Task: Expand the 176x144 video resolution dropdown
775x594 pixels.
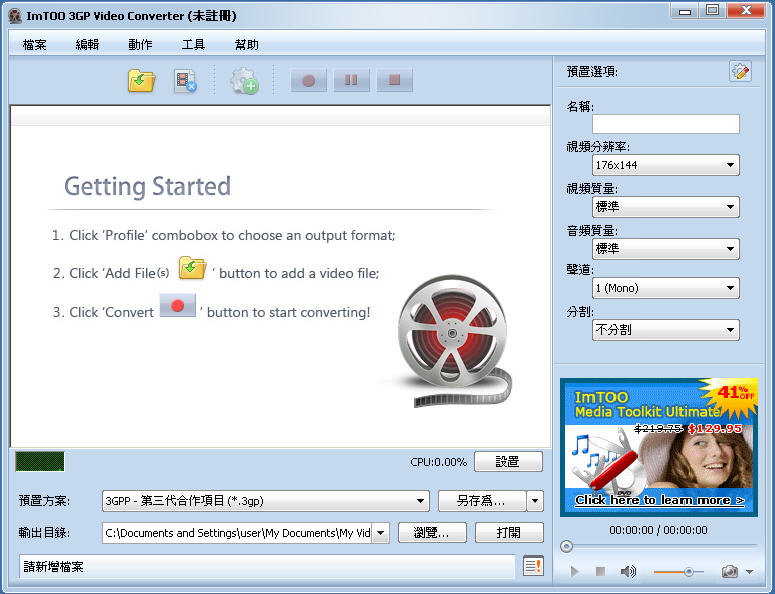Action: coord(665,165)
